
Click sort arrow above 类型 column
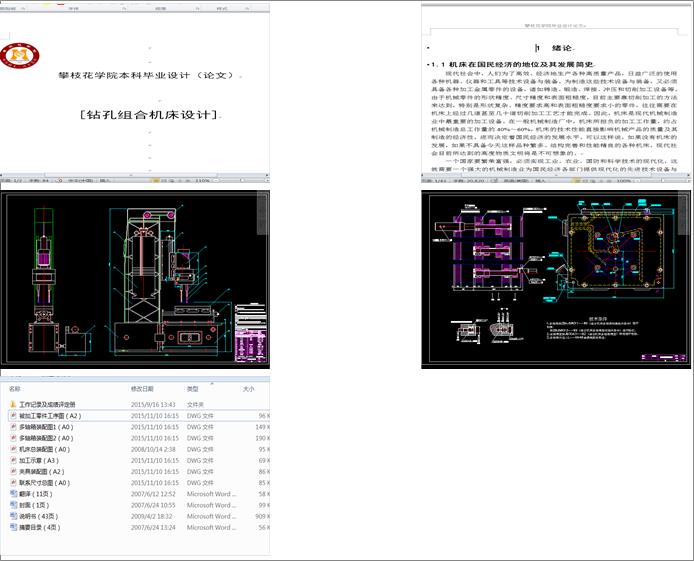pyautogui.click(x=212, y=383)
